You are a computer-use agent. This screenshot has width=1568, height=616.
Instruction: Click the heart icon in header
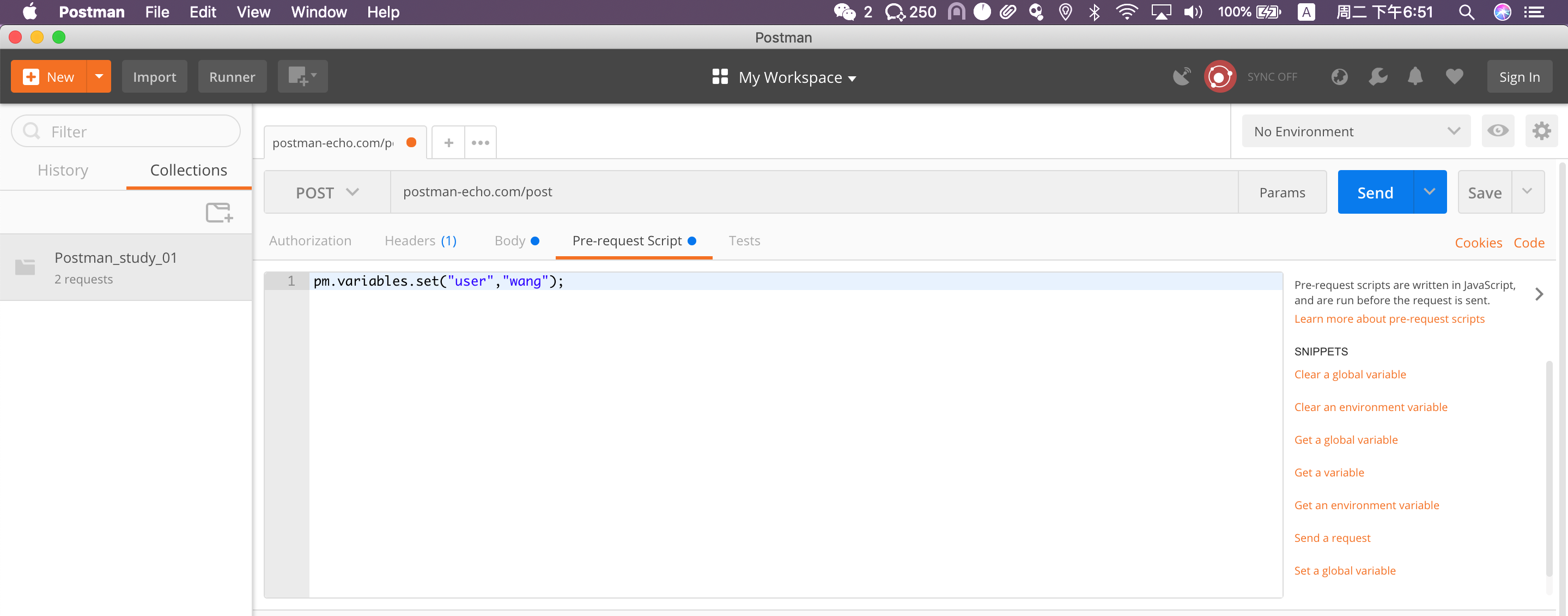(1454, 77)
